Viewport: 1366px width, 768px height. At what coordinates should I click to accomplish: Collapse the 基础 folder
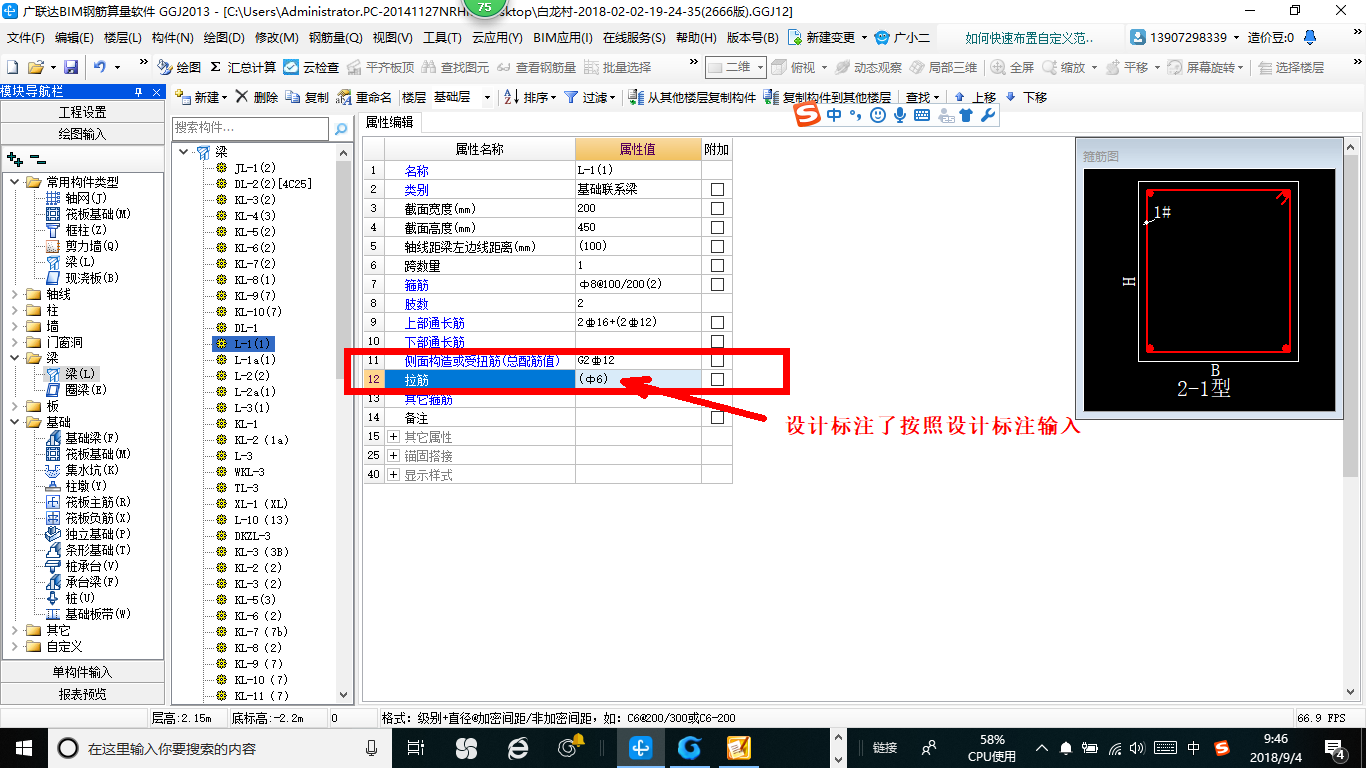coord(15,422)
